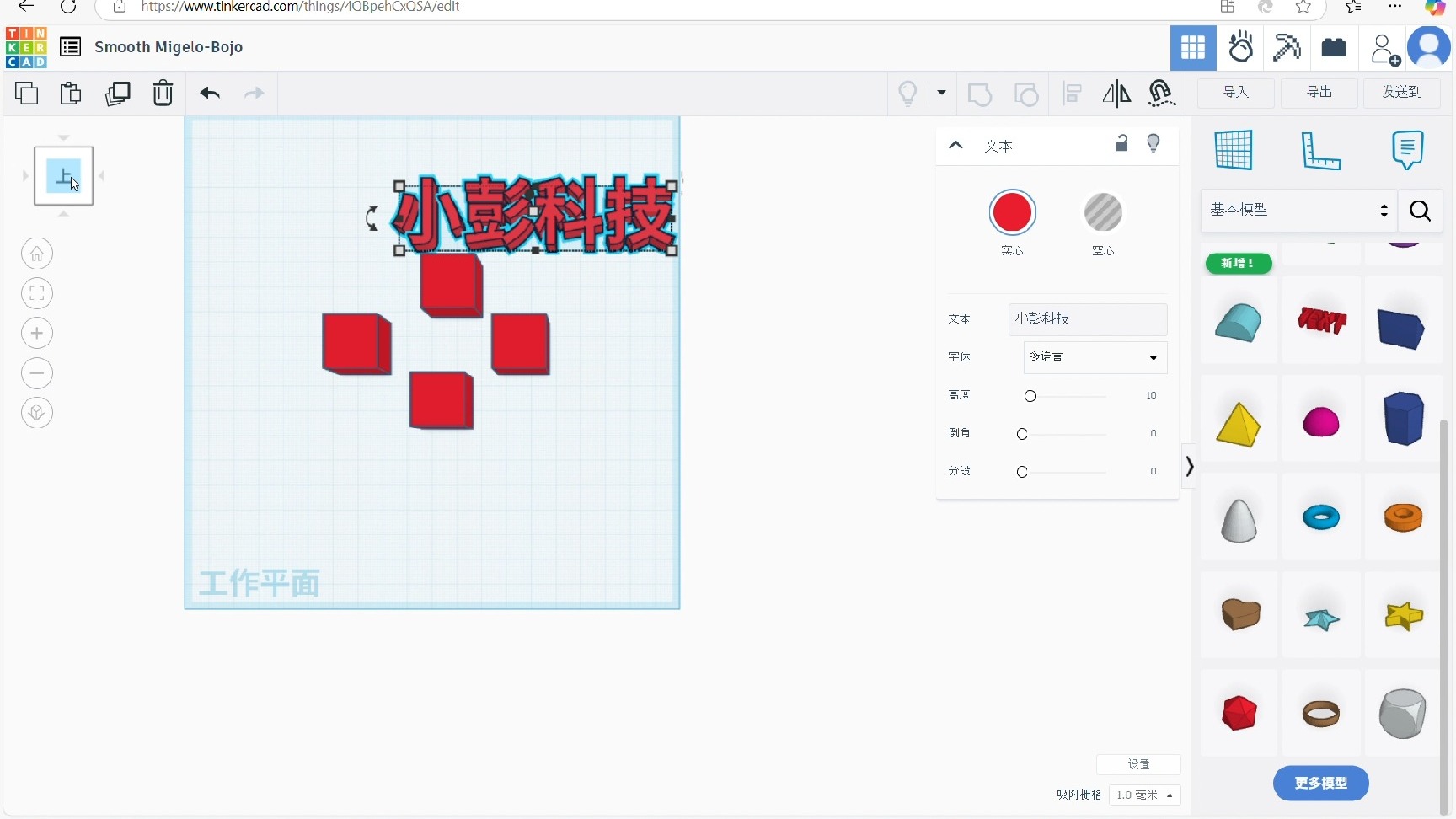Select 空心 to make the shape a hole
Viewport: 1456px width, 819px height.
click(x=1103, y=212)
